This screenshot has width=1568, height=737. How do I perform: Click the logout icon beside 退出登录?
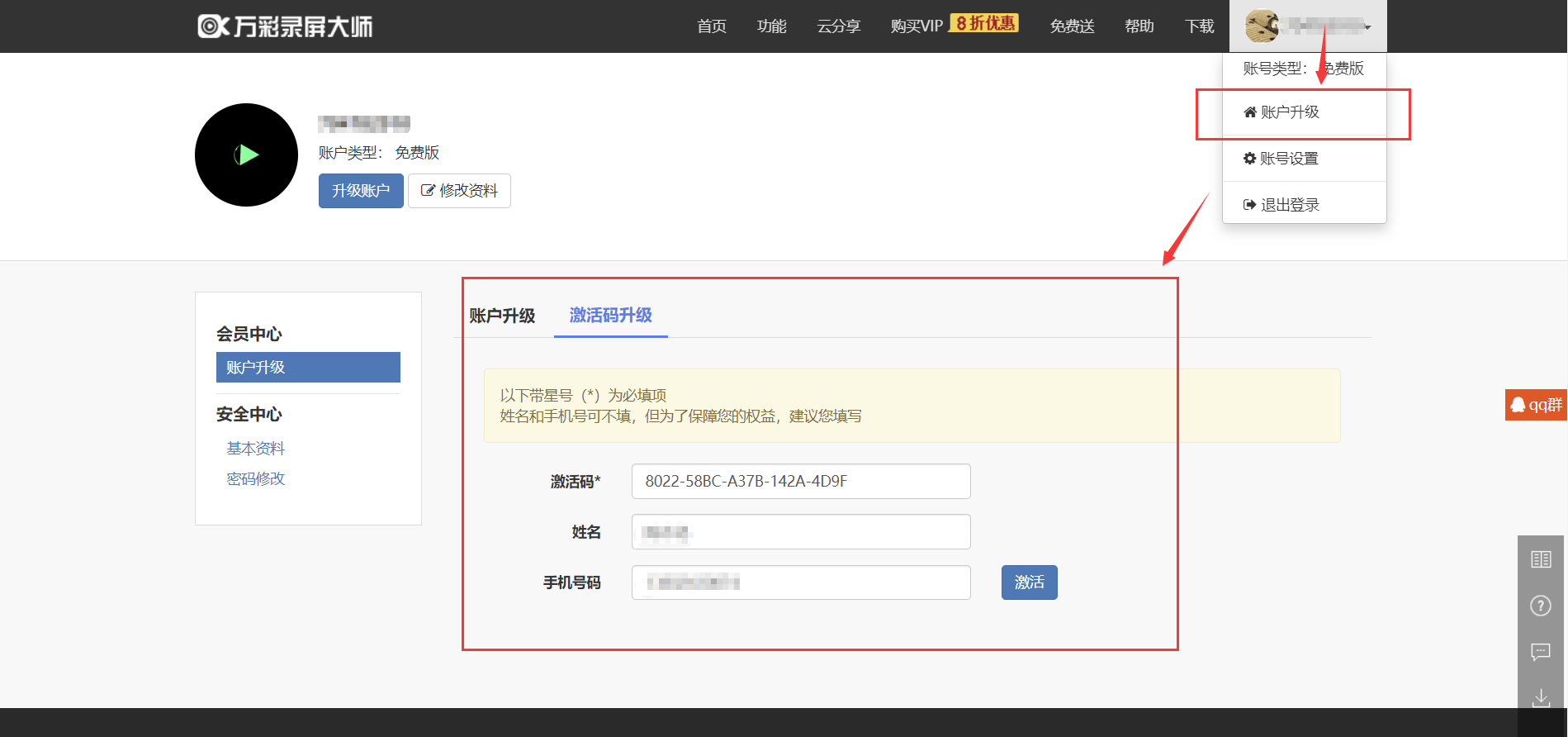coord(1250,205)
